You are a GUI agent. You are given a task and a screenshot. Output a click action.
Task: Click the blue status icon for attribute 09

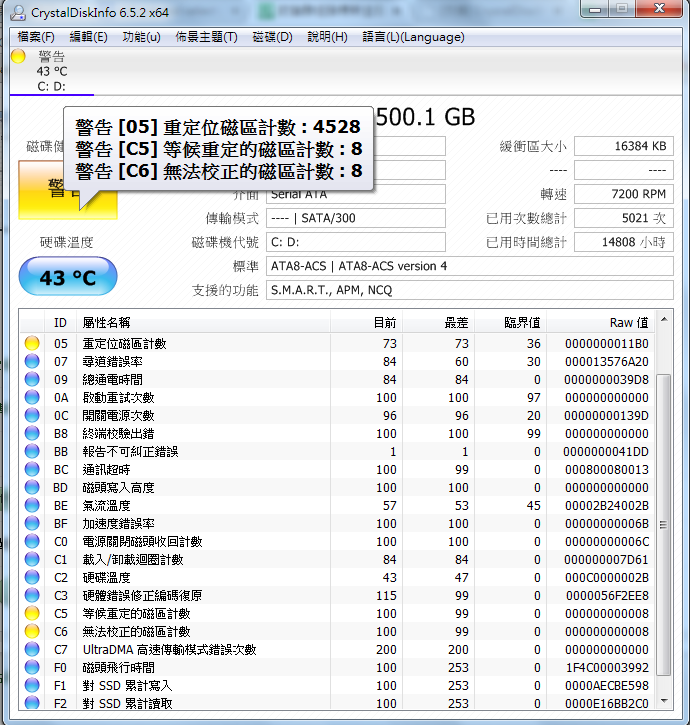point(32,379)
